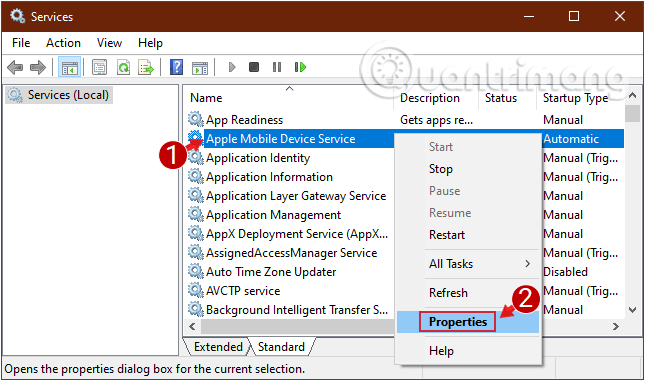Image resolution: width=645 pixels, height=381 pixels.
Task: Choose Refresh in the context menu
Action: tap(468, 293)
